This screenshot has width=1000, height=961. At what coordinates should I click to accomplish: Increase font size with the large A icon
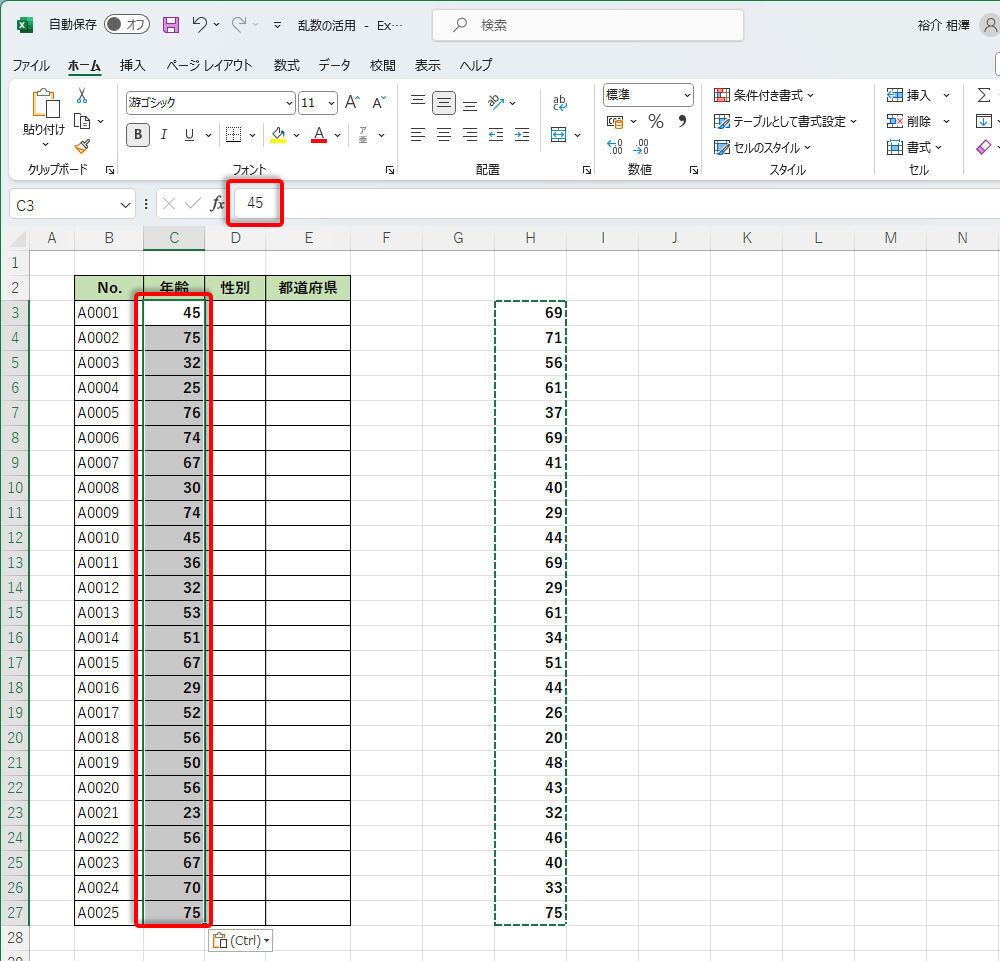click(352, 102)
